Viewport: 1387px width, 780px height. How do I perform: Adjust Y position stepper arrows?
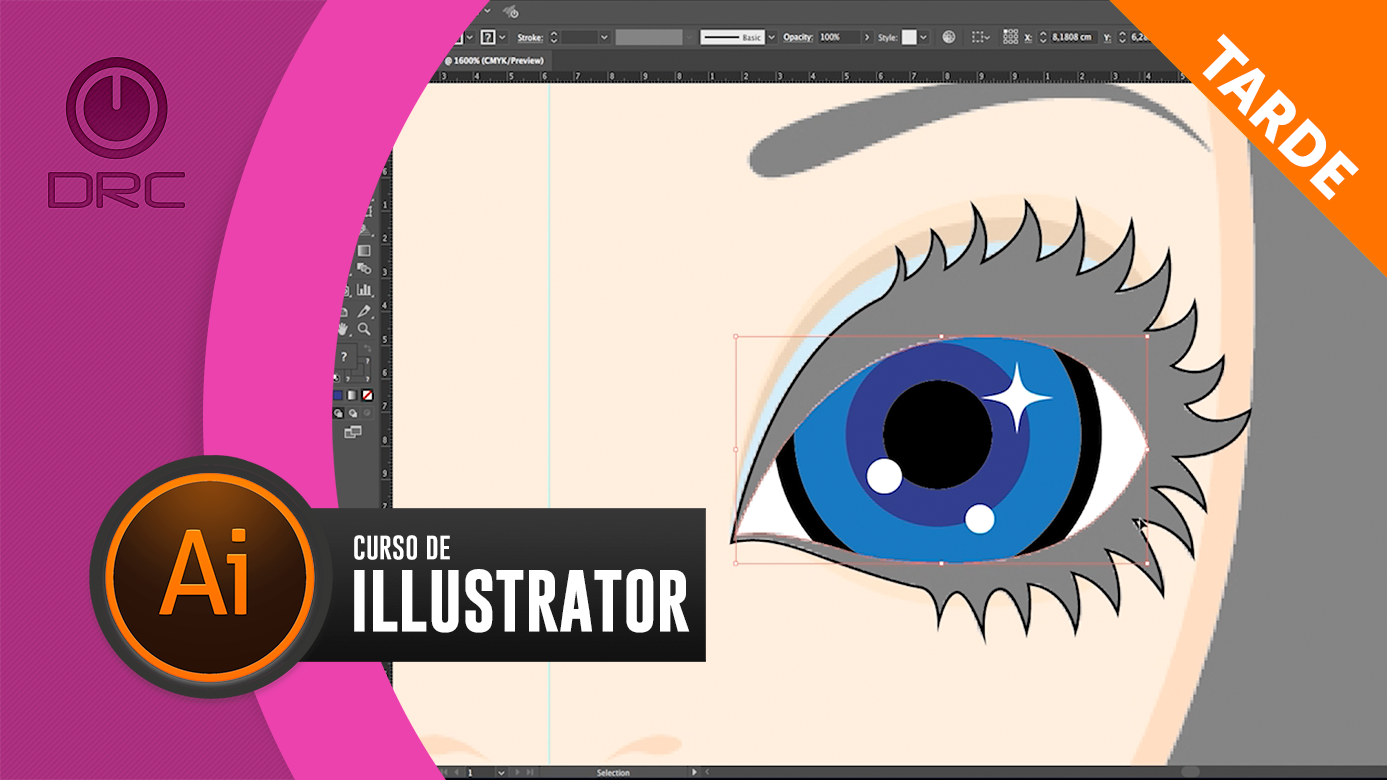(x=1122, y=37)
